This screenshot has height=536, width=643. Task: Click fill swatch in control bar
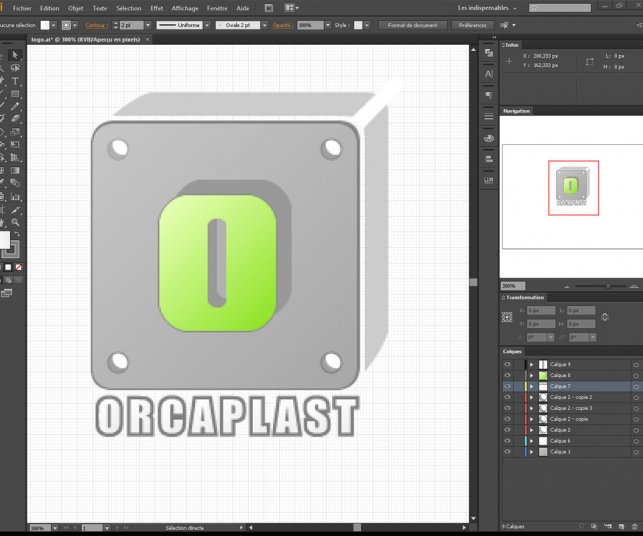click(45, 25)
